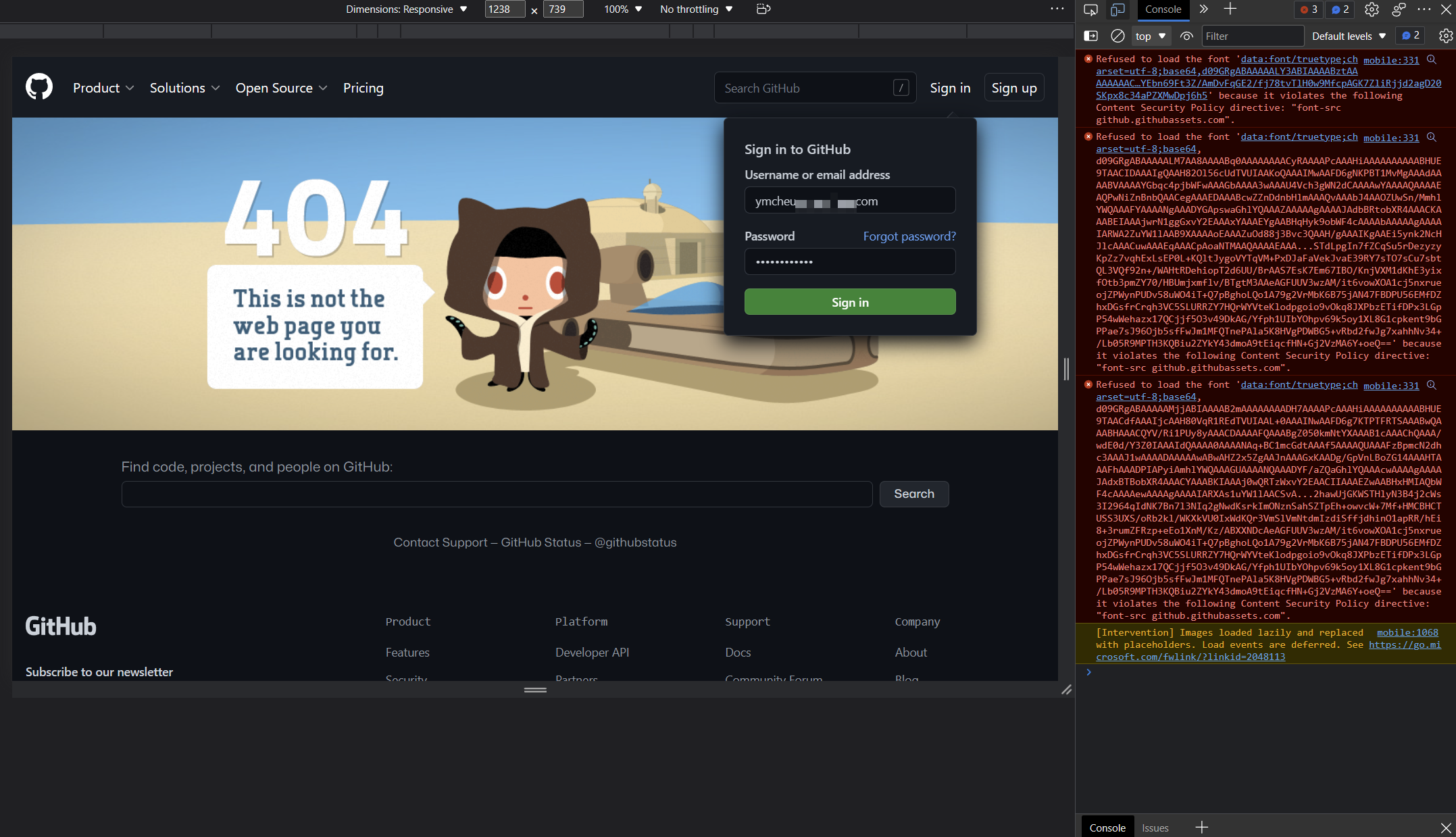Expand the Product navigation dropdown
The height and width of the screenshot is (837, 1456).
tap(103, 88)
